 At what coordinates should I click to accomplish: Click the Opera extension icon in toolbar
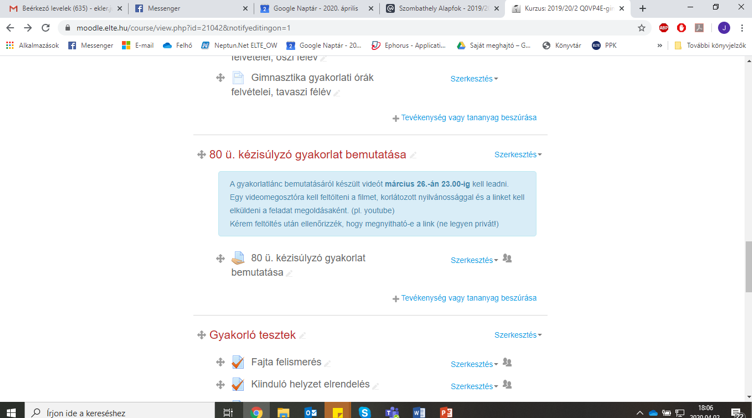pos(682,28)
